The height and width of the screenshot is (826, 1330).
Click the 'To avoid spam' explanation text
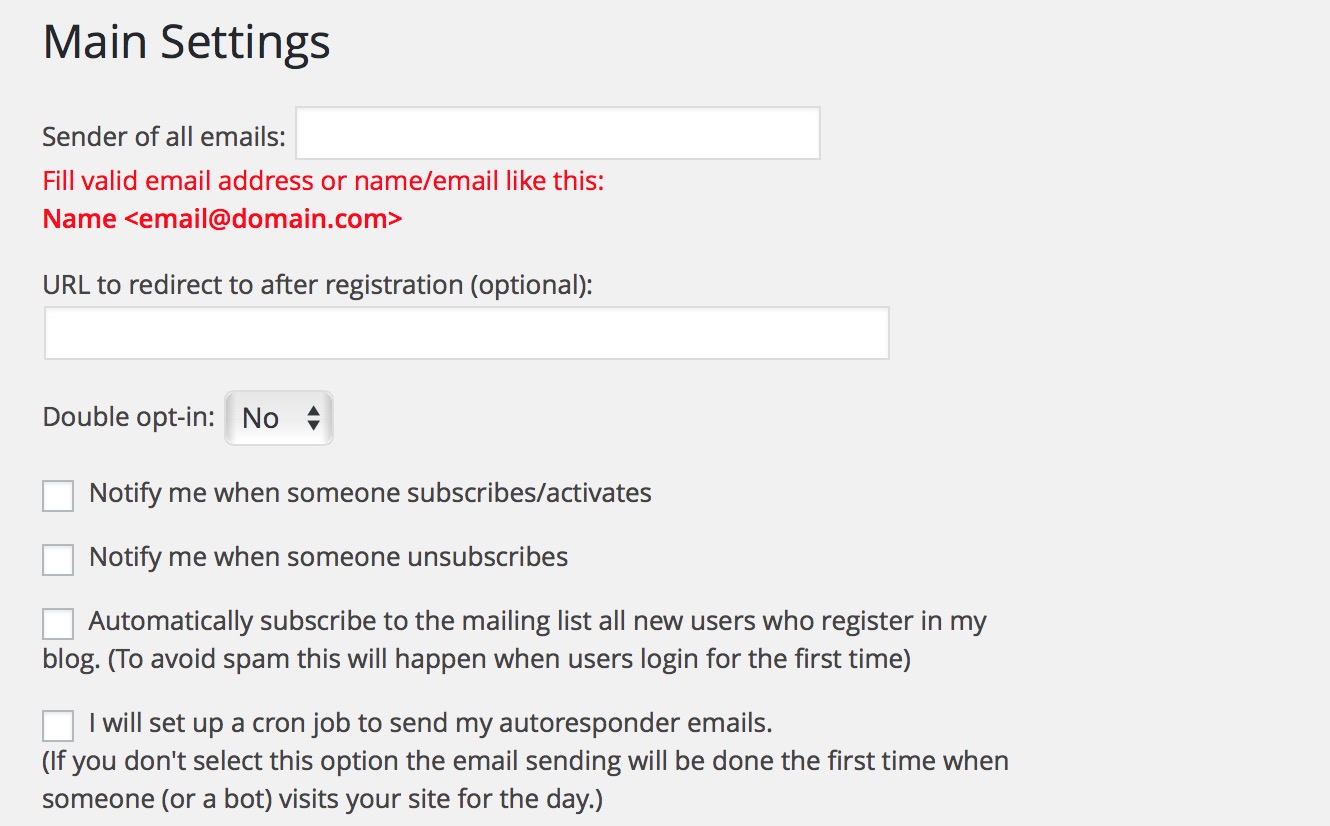(509, 661)
